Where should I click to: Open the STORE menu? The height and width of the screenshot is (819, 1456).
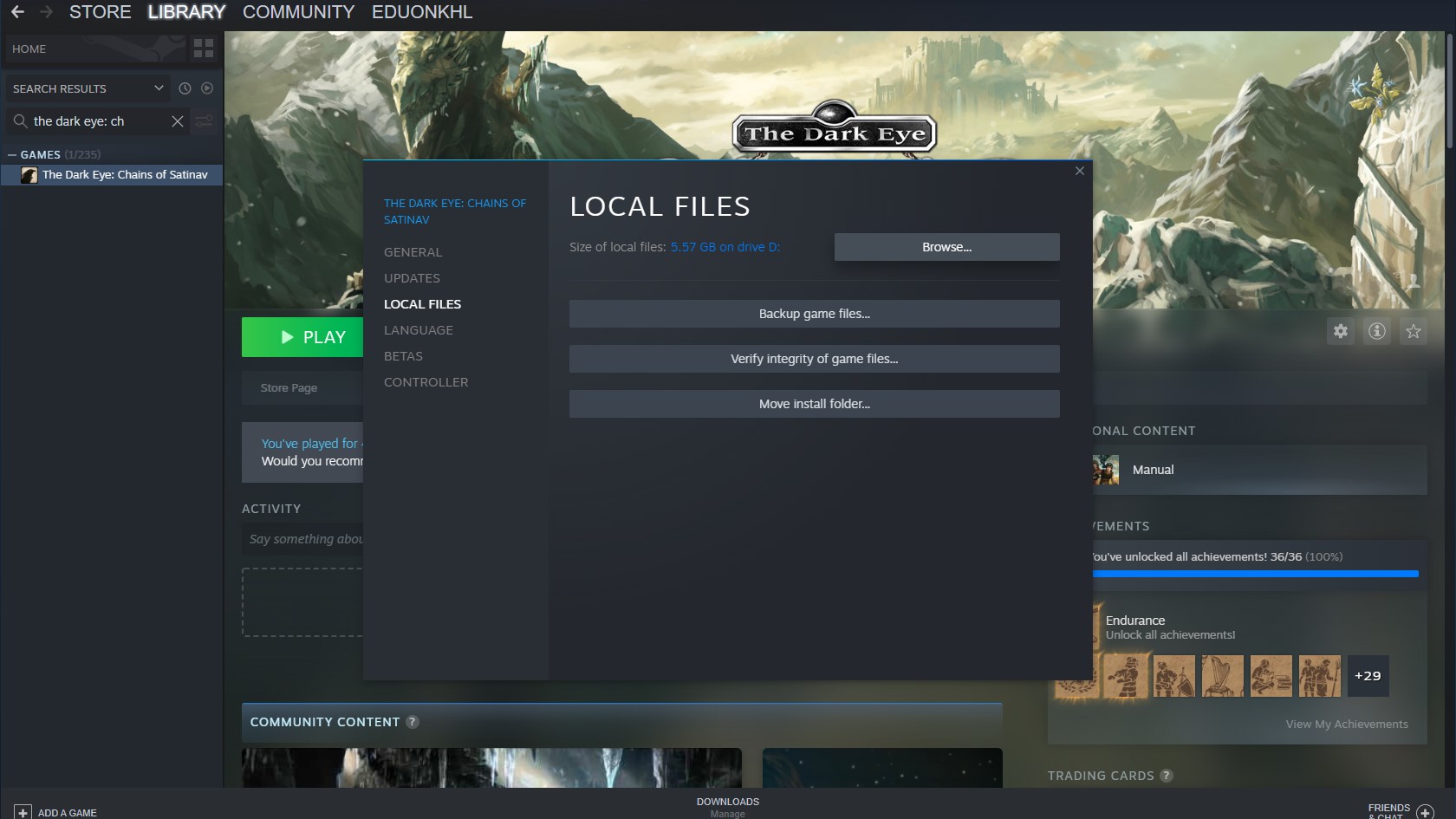click(x=101, y=12)
